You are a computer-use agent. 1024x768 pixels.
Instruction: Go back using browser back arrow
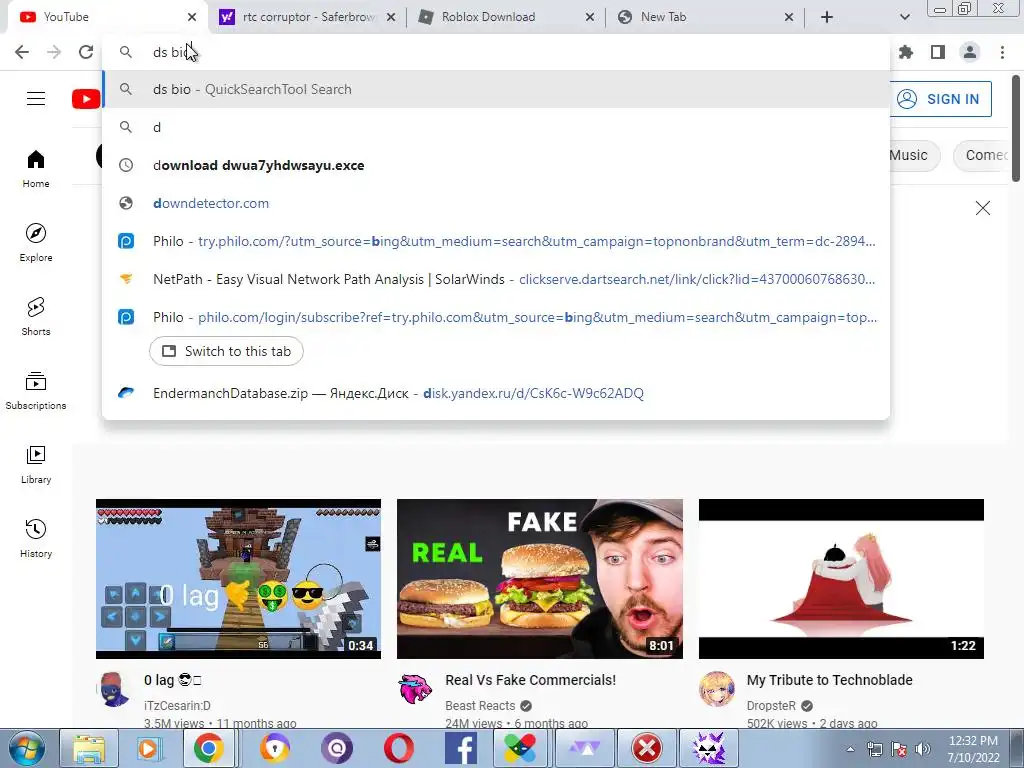point(22,52)
